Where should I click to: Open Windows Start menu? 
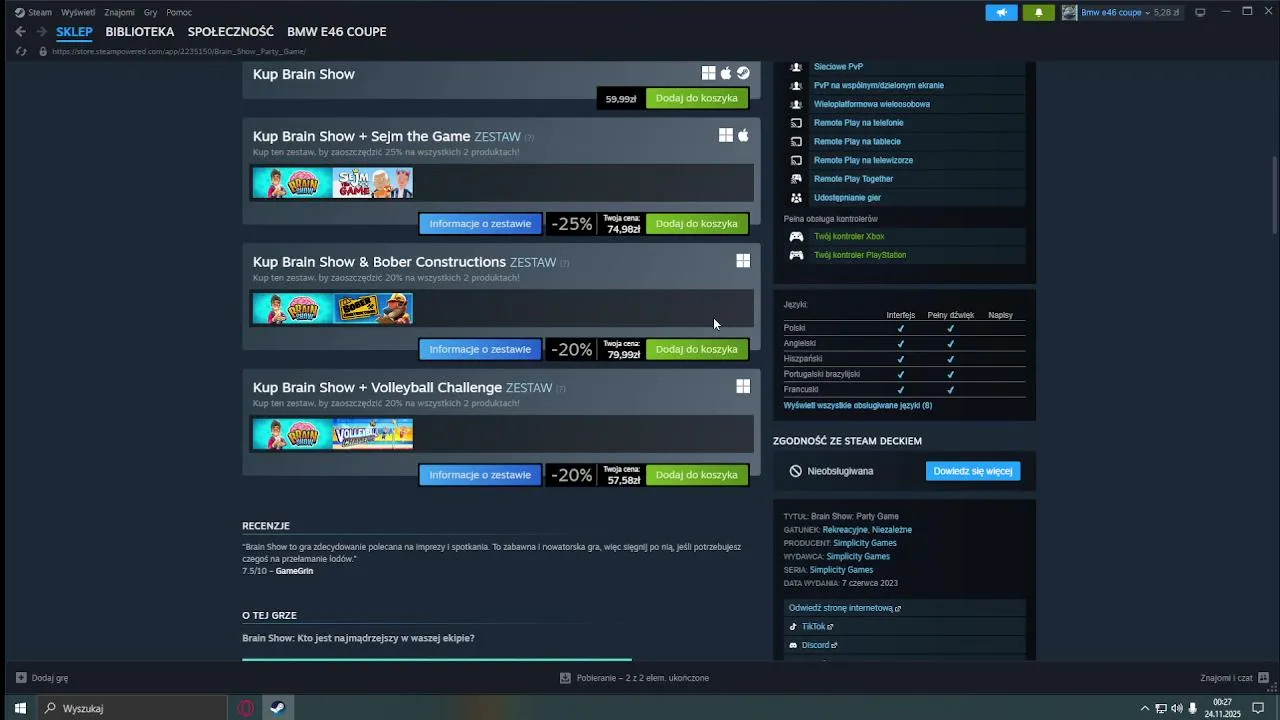click(19, 708)
